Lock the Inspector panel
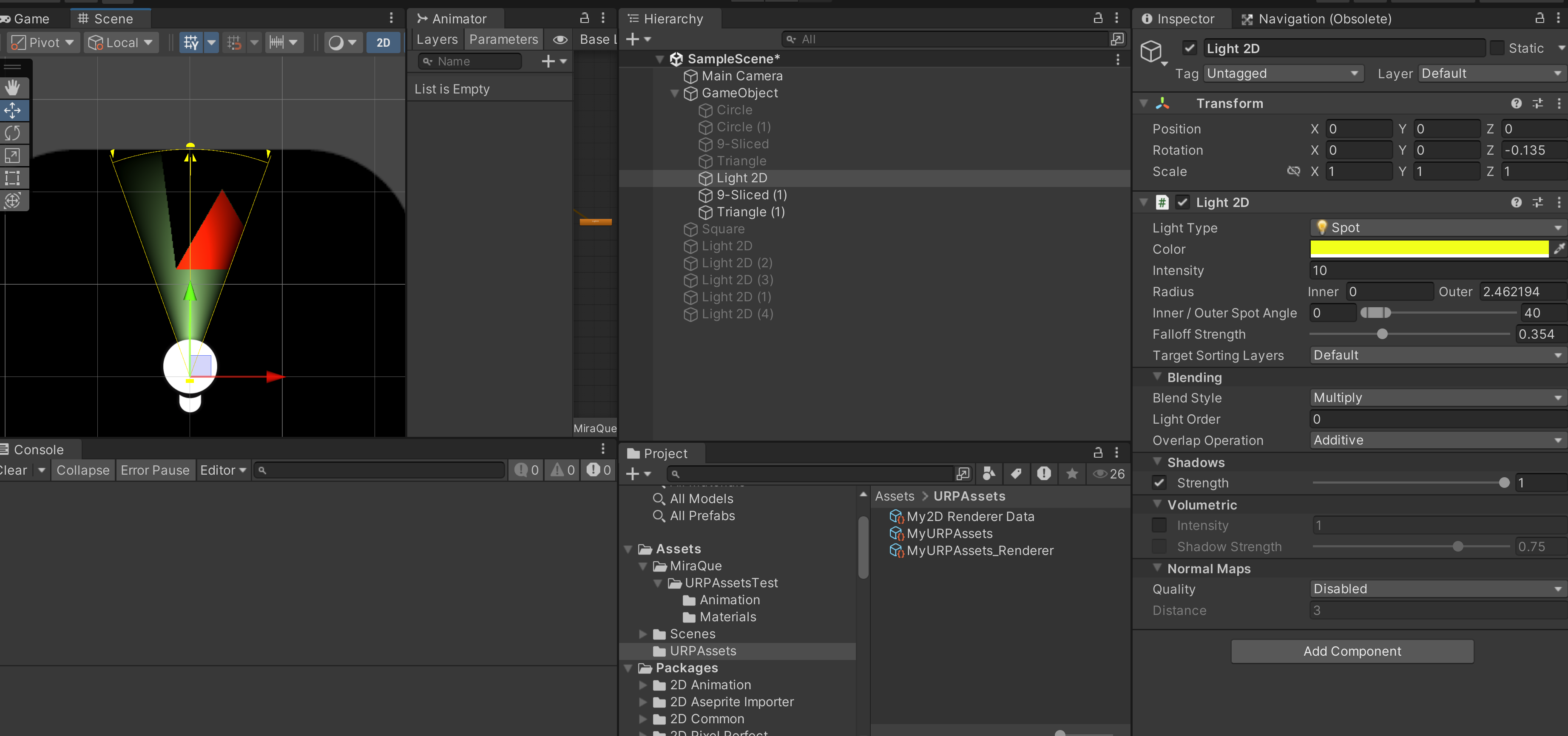1568x736 pixels. [x=1540, y=18]
